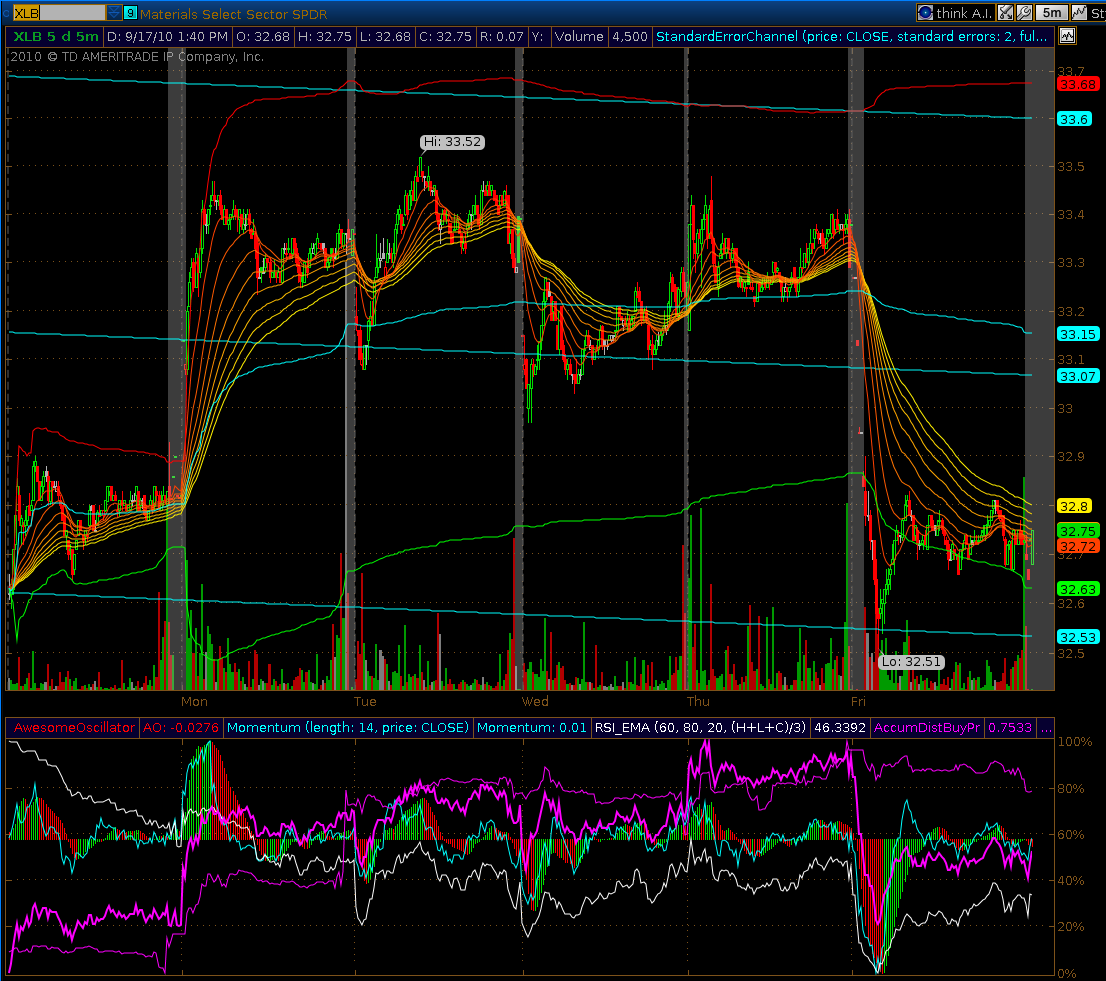
Task: Click the drawing tools scissors icon
Action: pos(1004,13)
